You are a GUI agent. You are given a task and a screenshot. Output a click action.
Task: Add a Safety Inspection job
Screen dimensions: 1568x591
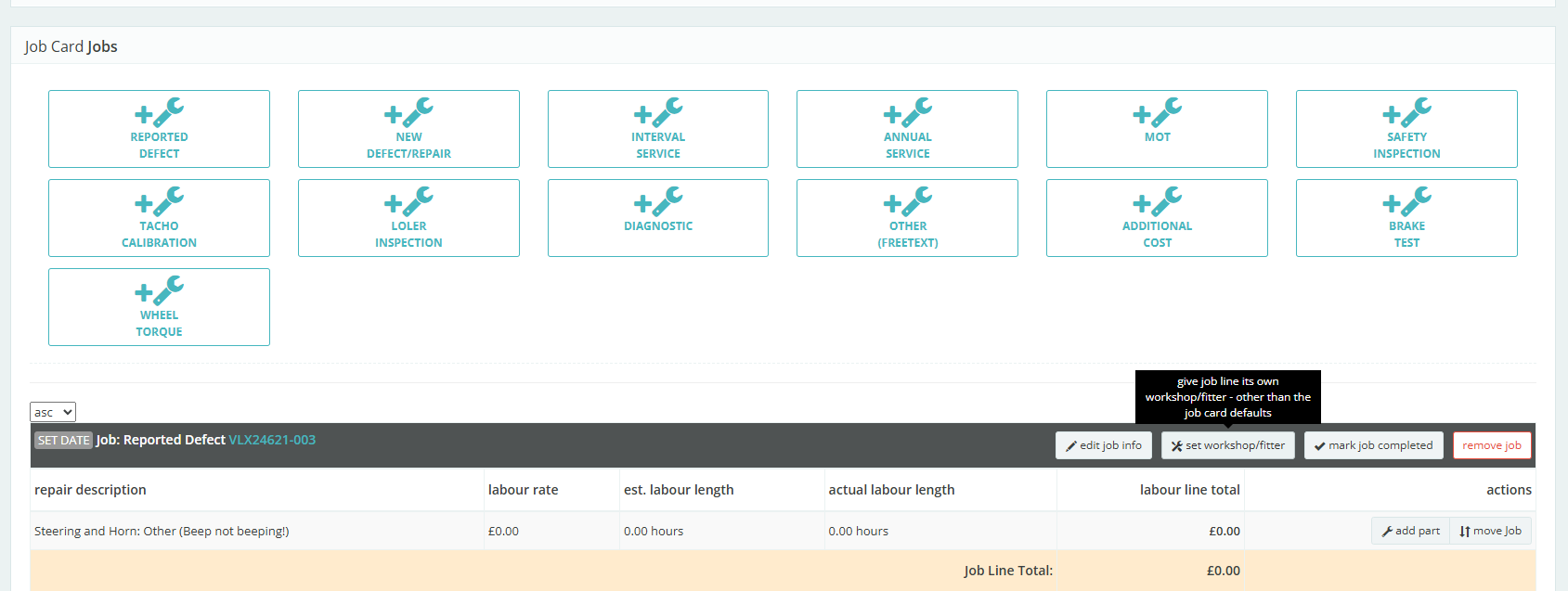point(1406,129)
